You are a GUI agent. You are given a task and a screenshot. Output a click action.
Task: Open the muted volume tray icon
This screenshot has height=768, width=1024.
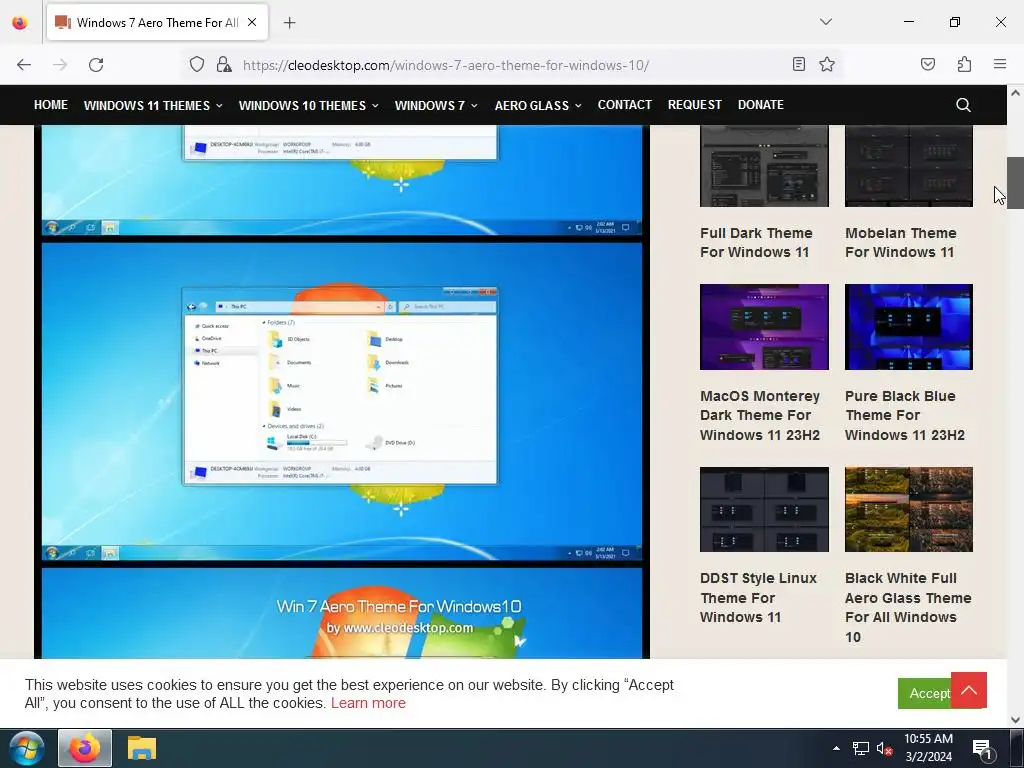[884, 748]
